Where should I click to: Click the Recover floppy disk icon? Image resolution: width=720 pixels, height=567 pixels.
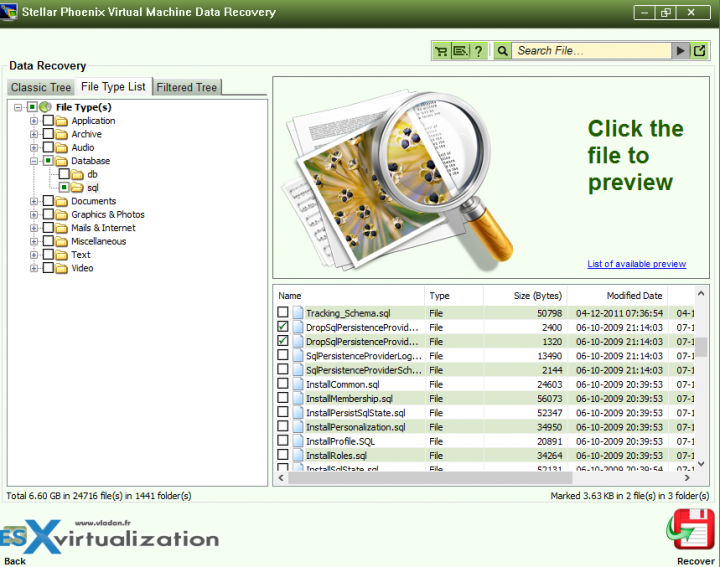click(x=690, y=530)
